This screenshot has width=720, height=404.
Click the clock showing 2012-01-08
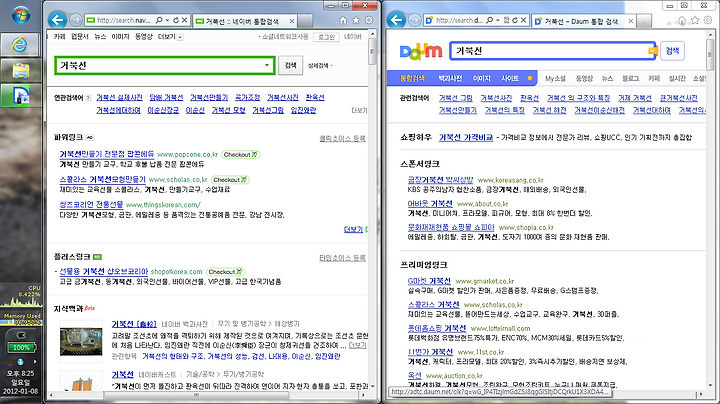21,382
